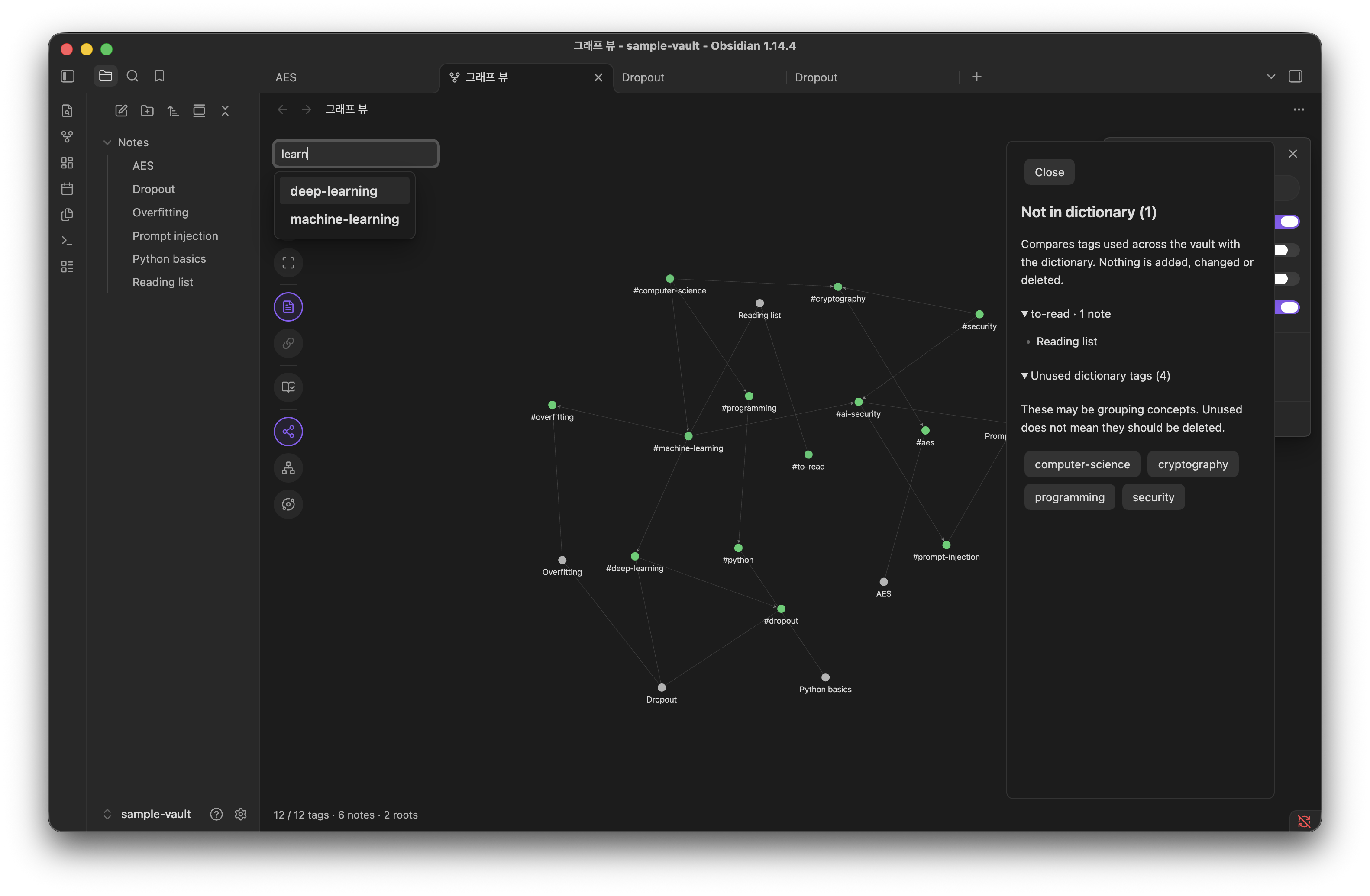The image size is (1370, 896).
Task: Open Reading list link under to-read
Action: 1066,341
